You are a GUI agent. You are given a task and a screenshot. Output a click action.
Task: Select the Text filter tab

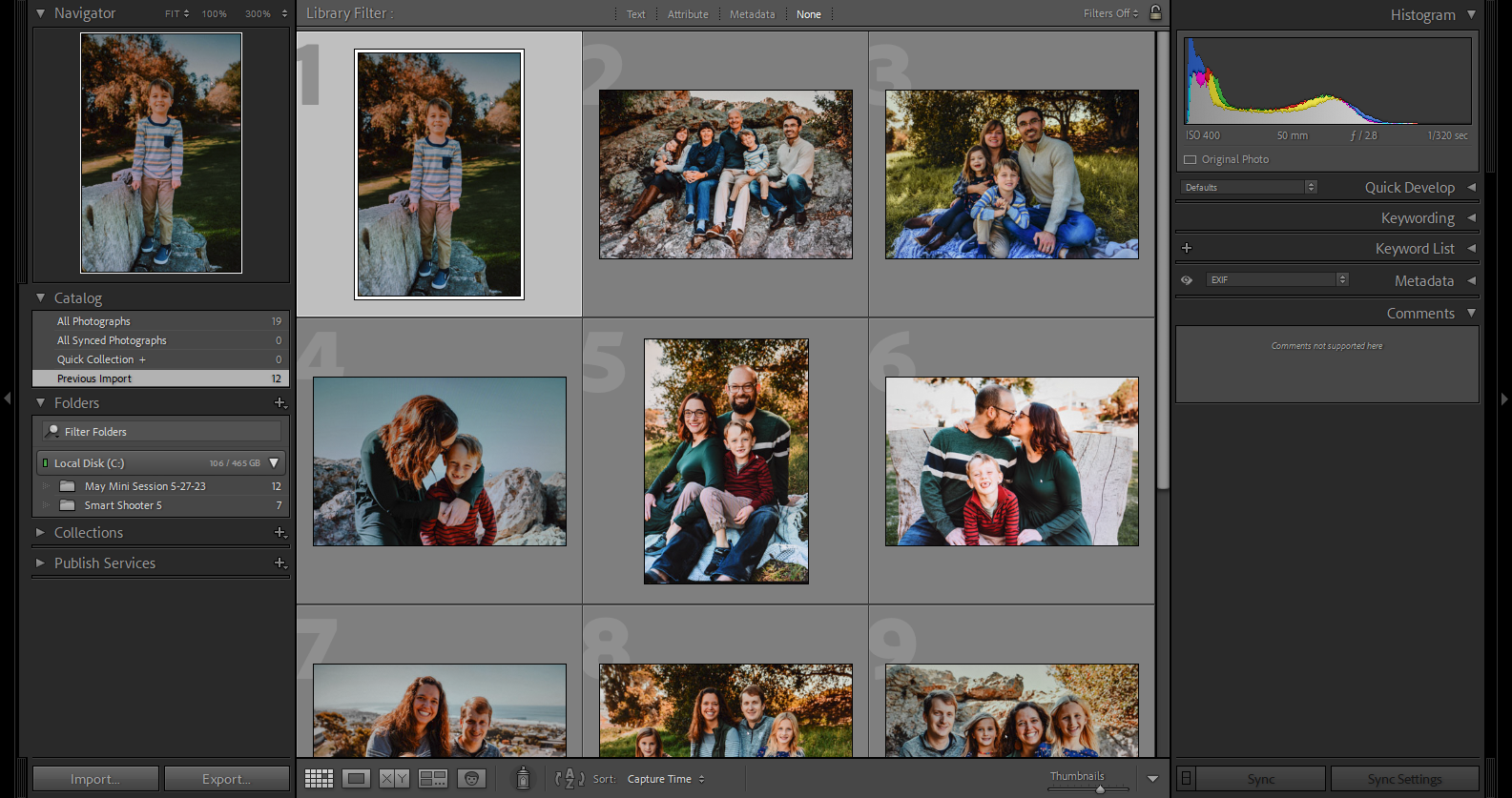(635, 14)
